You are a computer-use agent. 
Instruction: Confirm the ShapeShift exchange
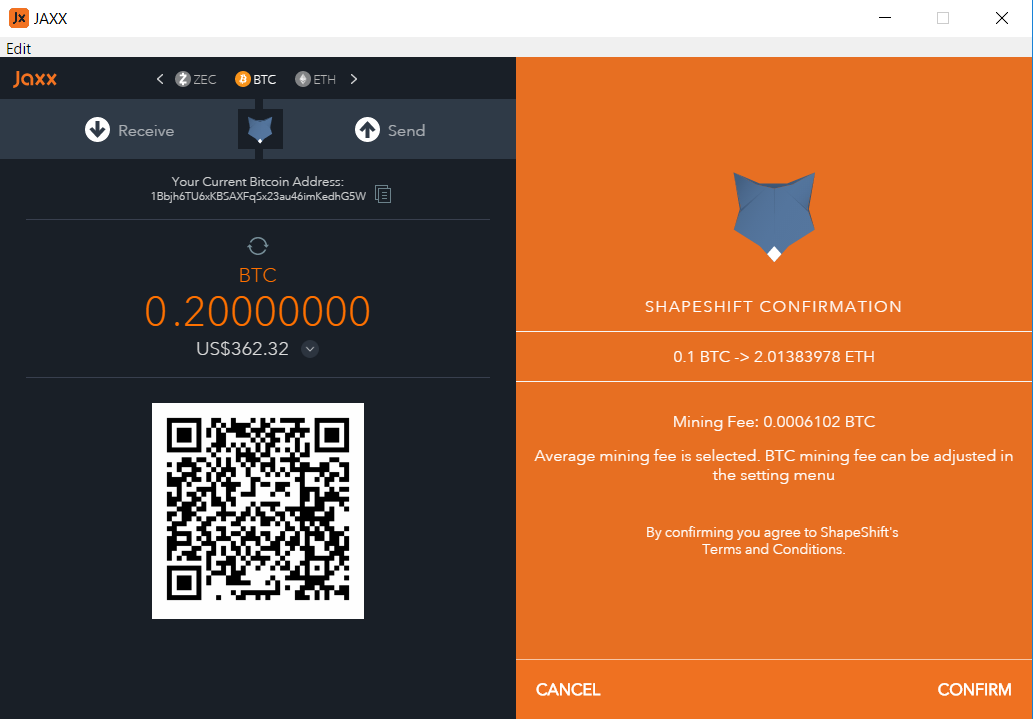[974, 689]
